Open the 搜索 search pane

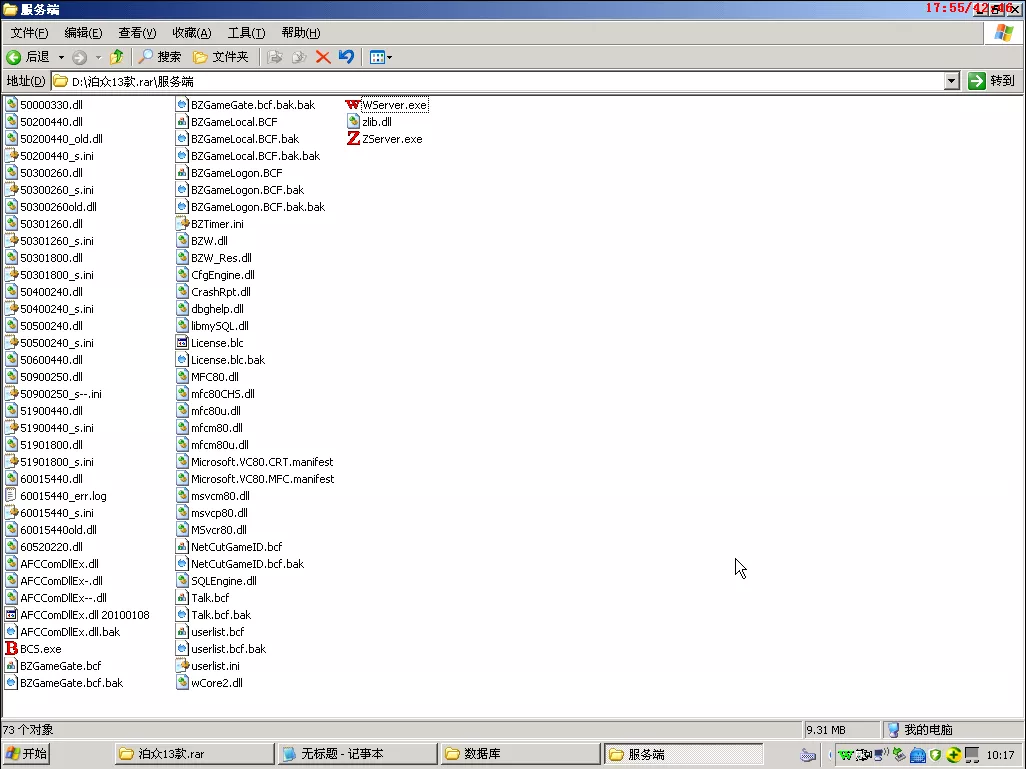coord(160,58)
